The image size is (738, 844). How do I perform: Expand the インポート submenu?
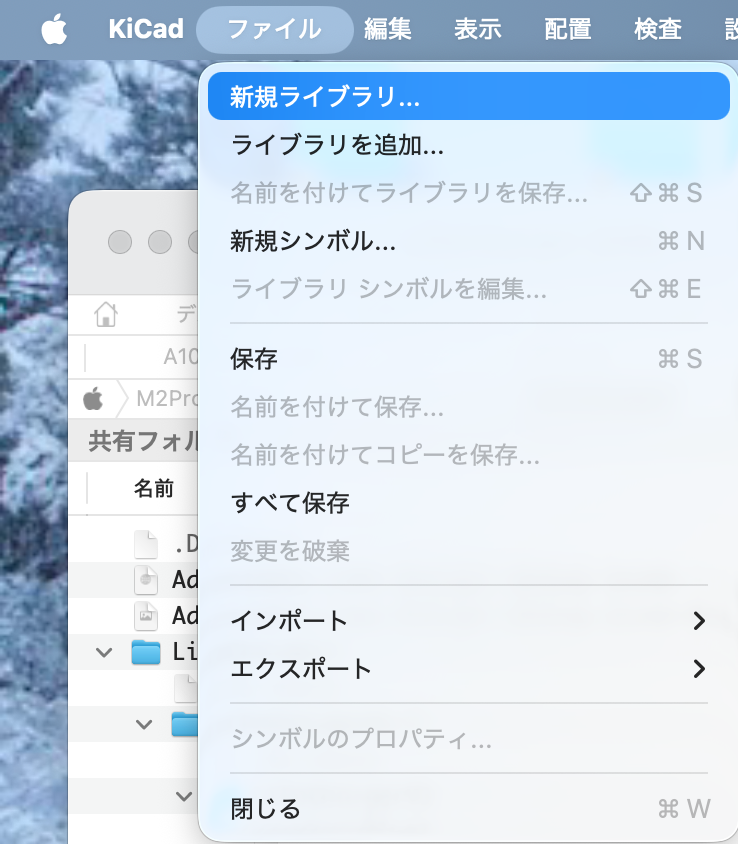(x=469, y=621)
